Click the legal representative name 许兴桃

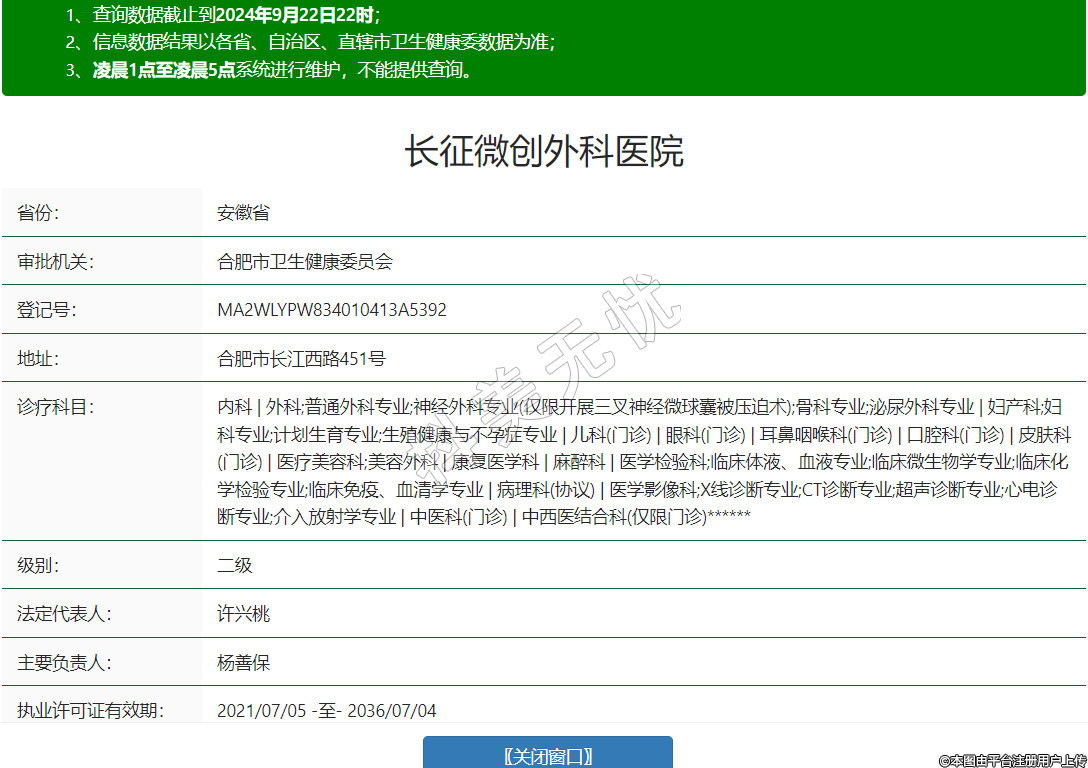244,614
